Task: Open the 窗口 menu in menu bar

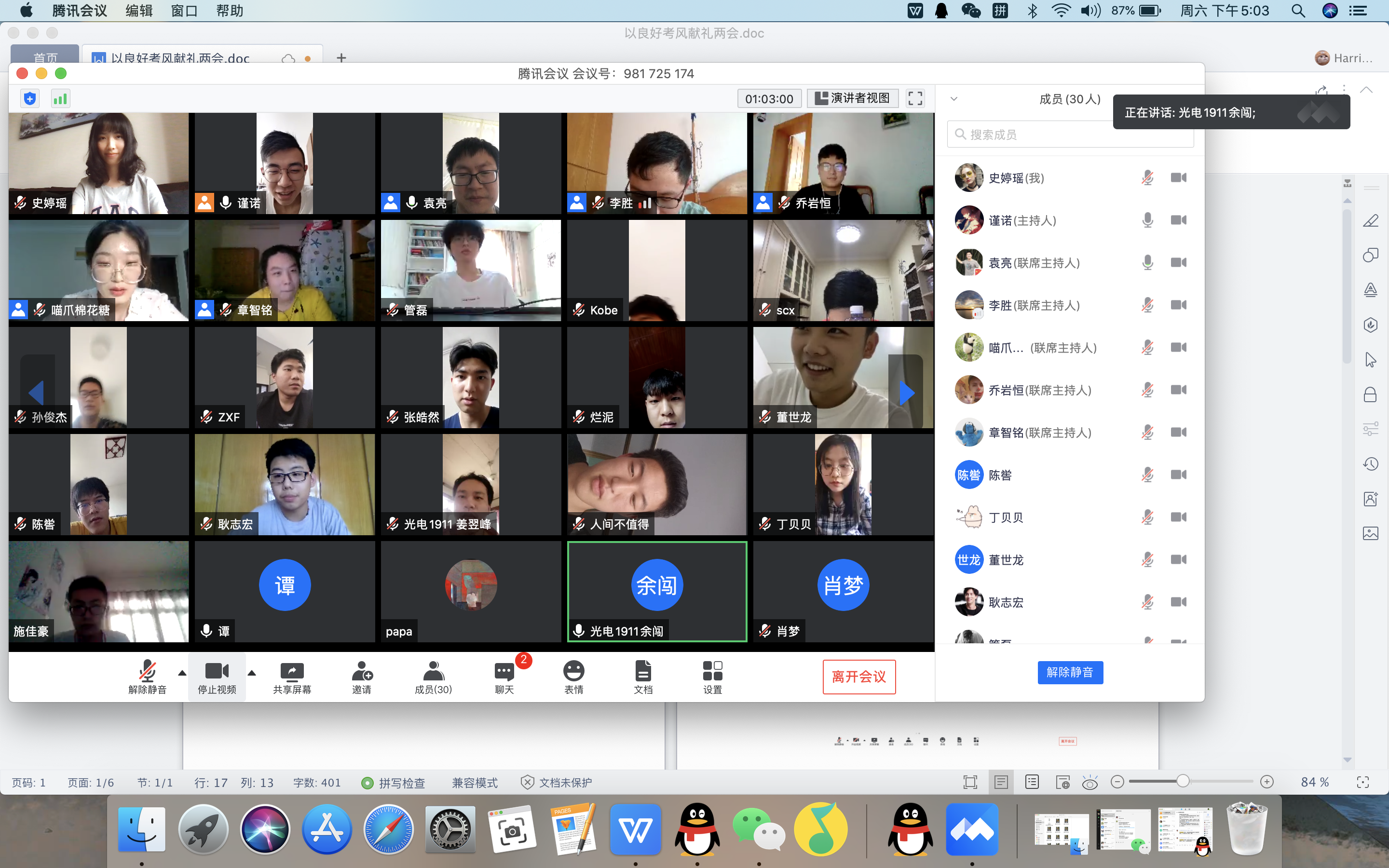Action: 184,10
